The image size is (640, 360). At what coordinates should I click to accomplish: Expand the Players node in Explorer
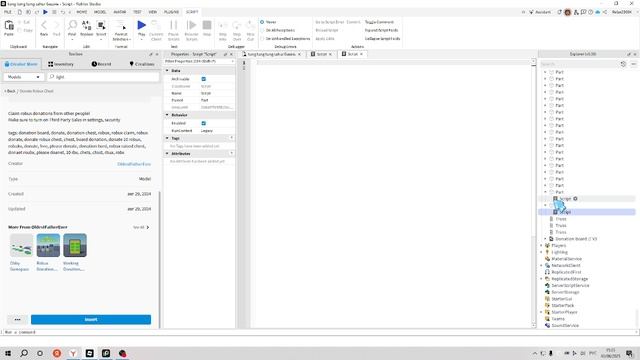[542, 245]
